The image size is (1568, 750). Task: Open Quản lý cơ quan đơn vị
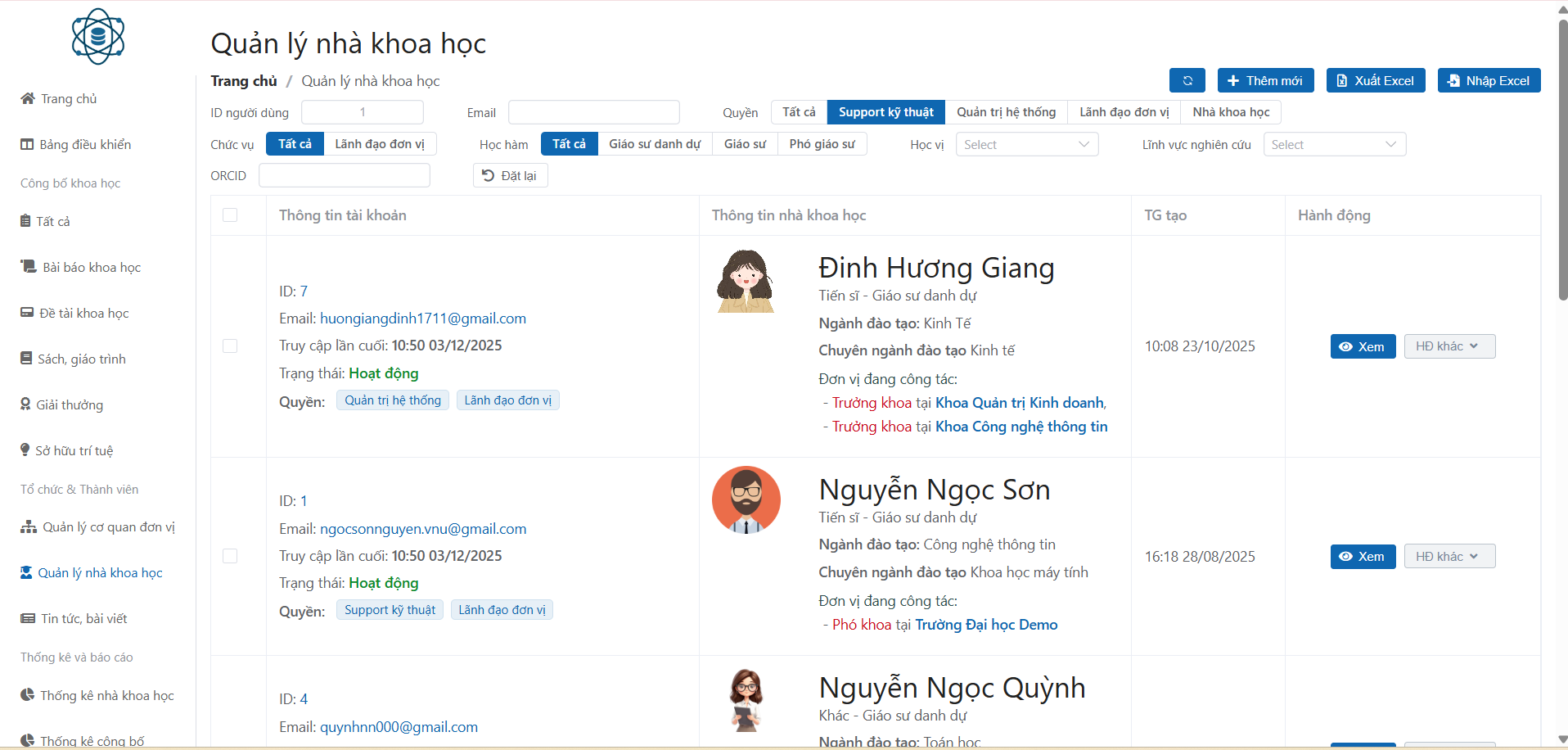(x=98, y=527)
